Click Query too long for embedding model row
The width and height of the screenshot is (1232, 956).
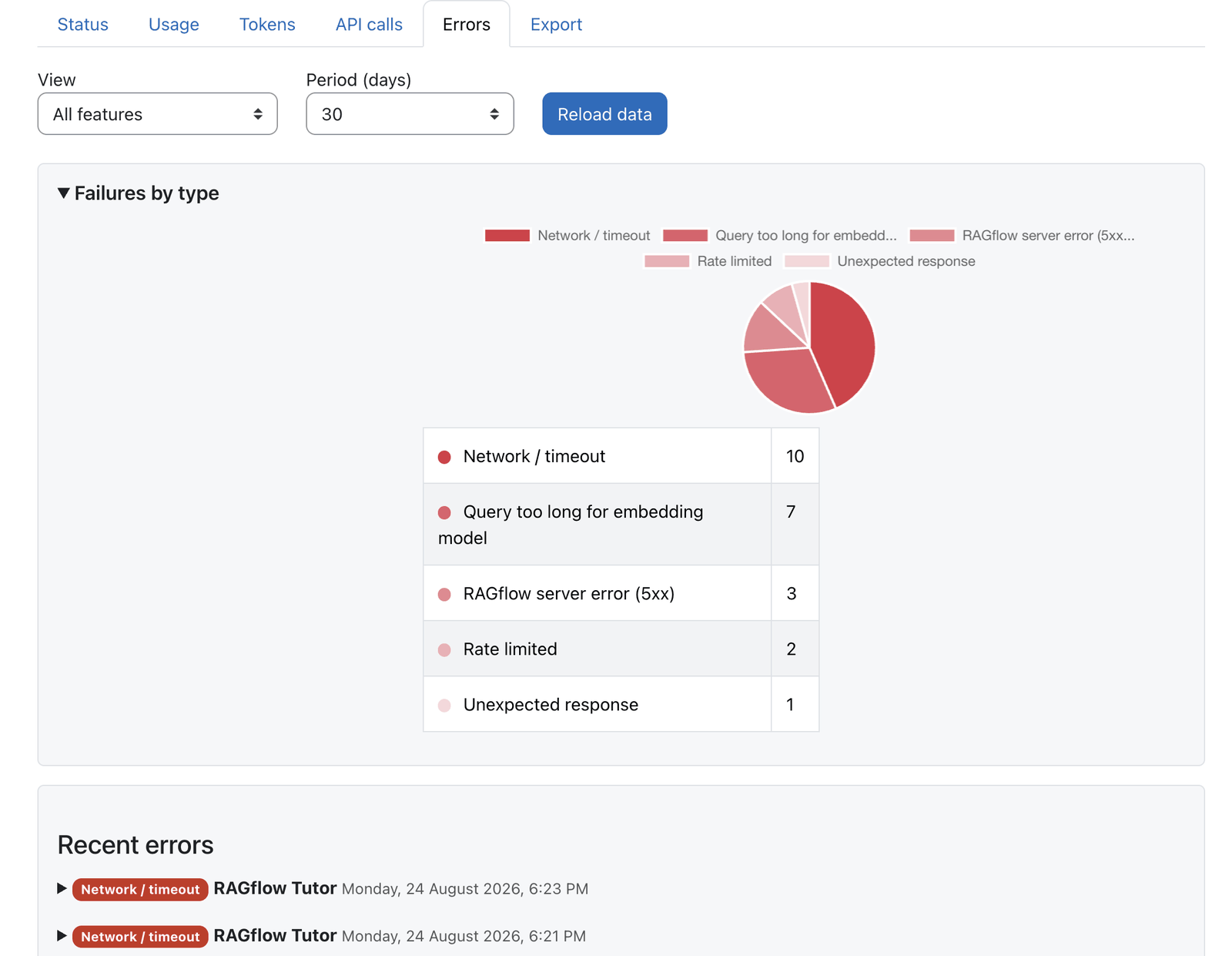pos(621,525)
